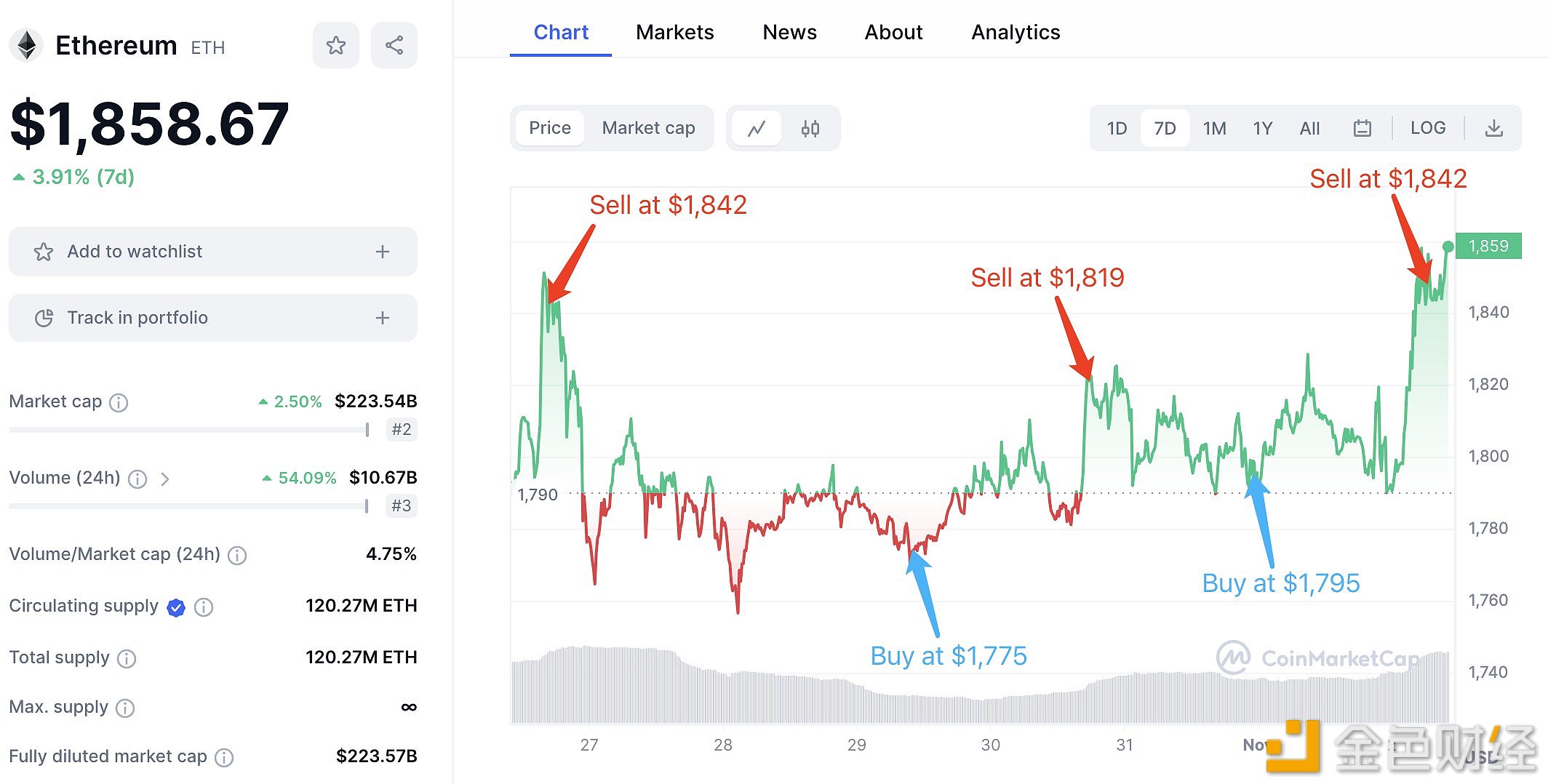The image size is (1548, 784).
Task: Click info icon beside Market cap label
Action: (119, 402)
